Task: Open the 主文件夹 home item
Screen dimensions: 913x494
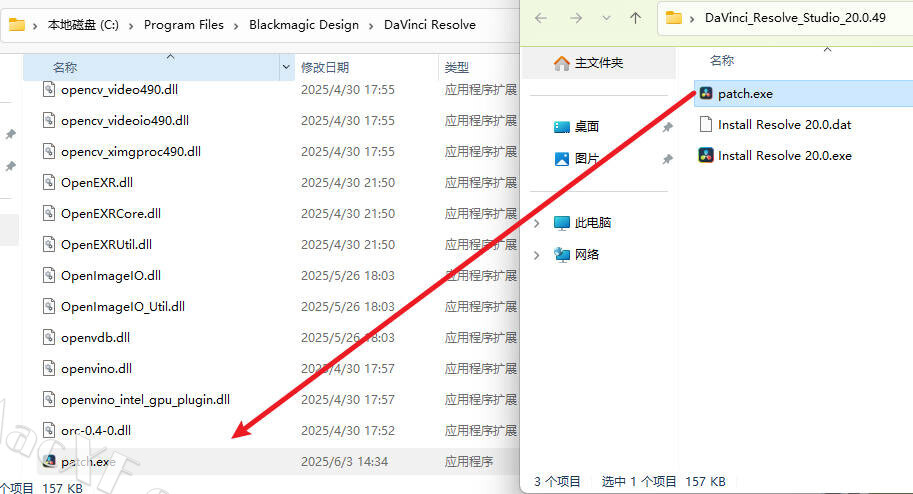Action: [x=599, y=63]
